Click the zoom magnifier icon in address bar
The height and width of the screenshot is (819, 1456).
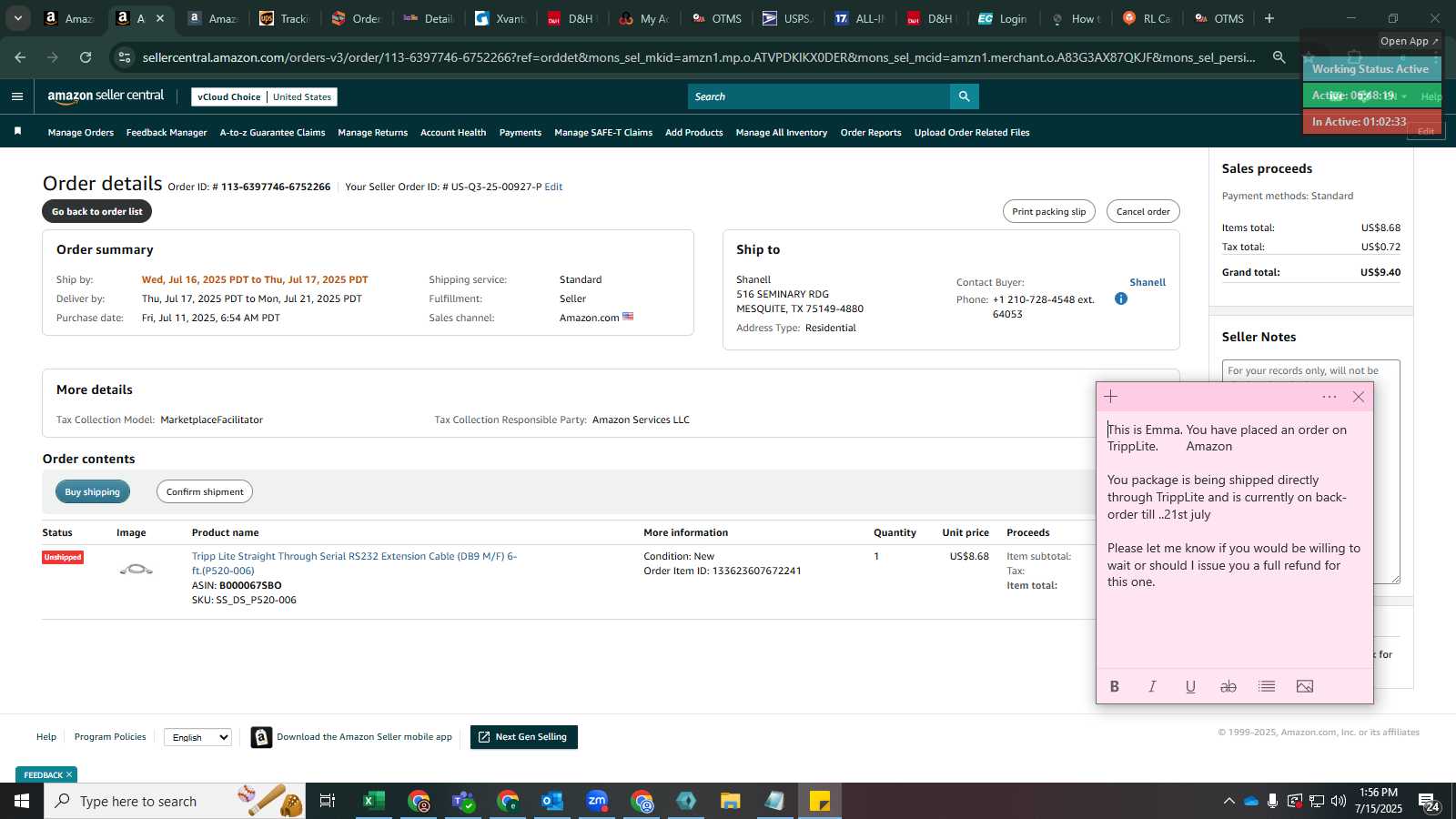click(x=1279, y=57)
